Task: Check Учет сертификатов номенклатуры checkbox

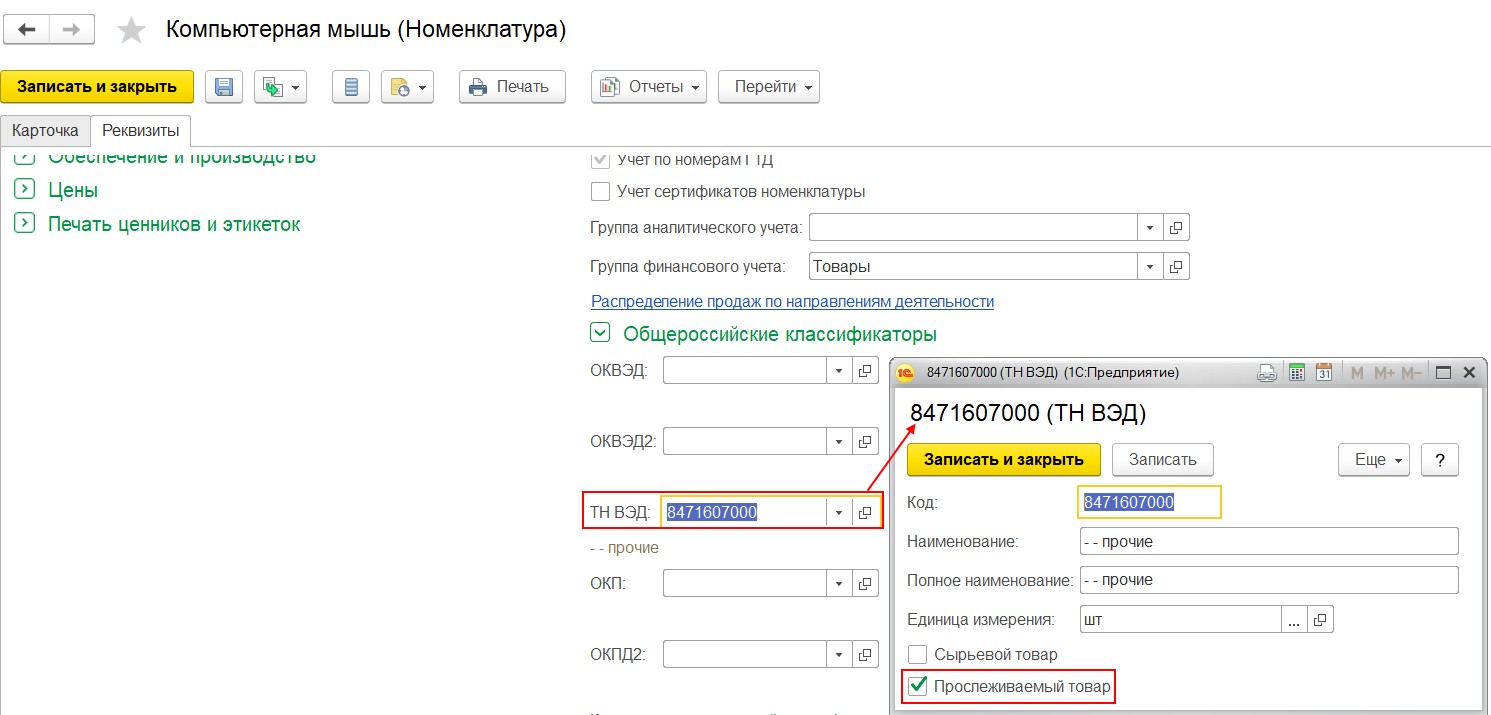Action: [x=600, y=191]
